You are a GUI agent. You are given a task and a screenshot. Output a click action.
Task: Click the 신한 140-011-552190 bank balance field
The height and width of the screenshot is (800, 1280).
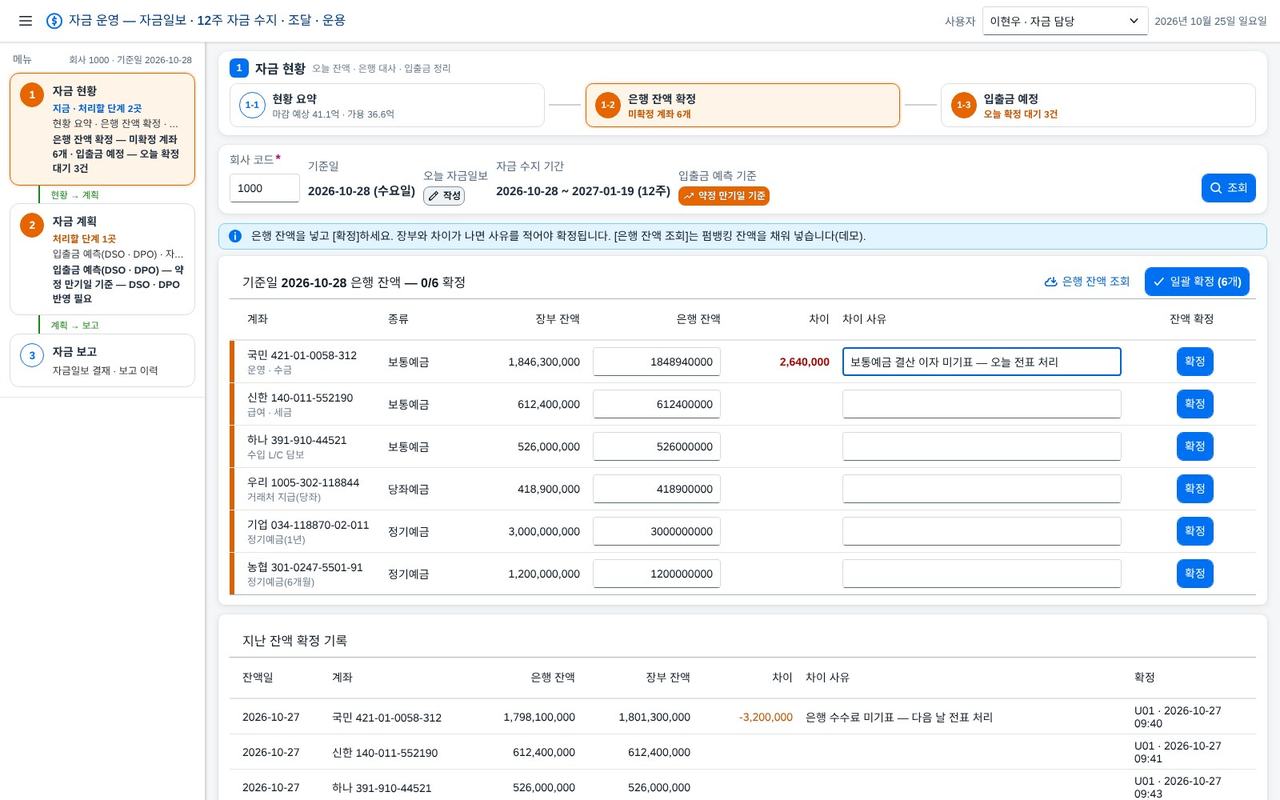coord(657,404)
